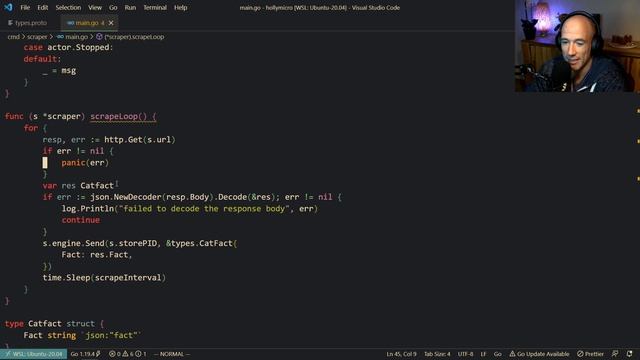
Task: Change language mode via Go status item
Action: (498, 354)
